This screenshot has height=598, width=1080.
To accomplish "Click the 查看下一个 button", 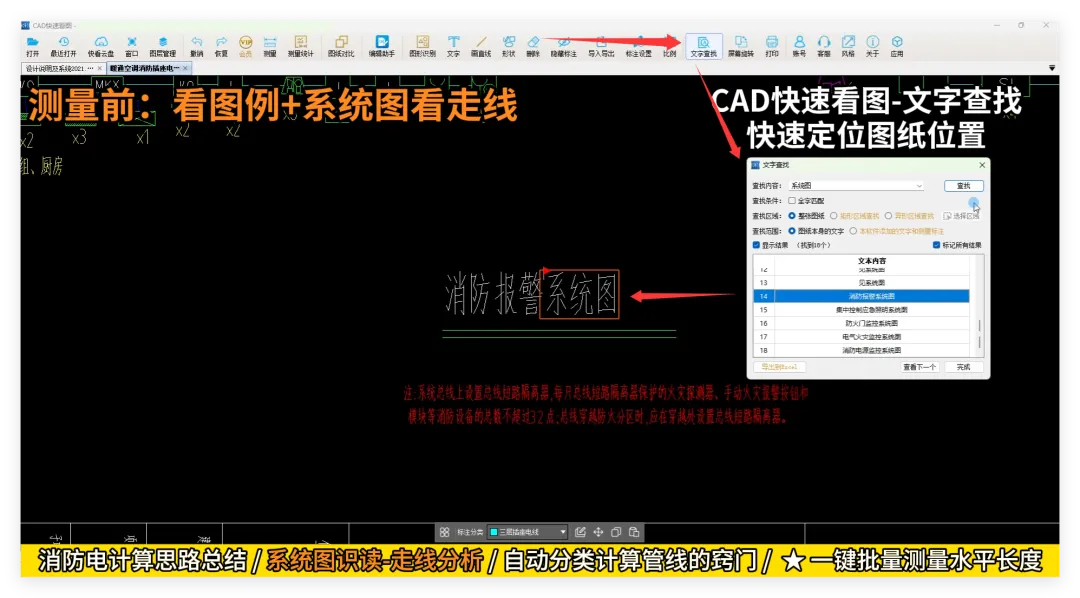I will click(x=920, y=367).
